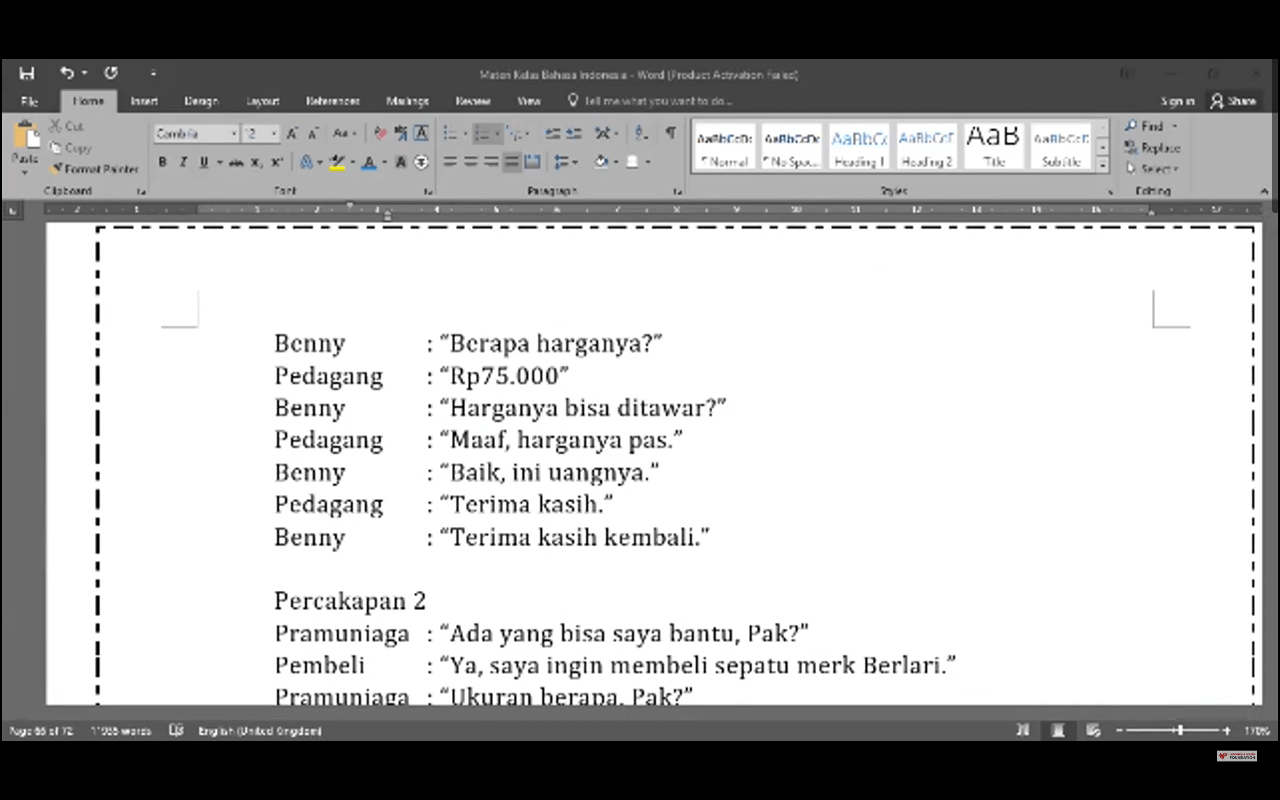Screen dimensions: 1280x800
Task: Toggle character shading
Action: [401, 162]
